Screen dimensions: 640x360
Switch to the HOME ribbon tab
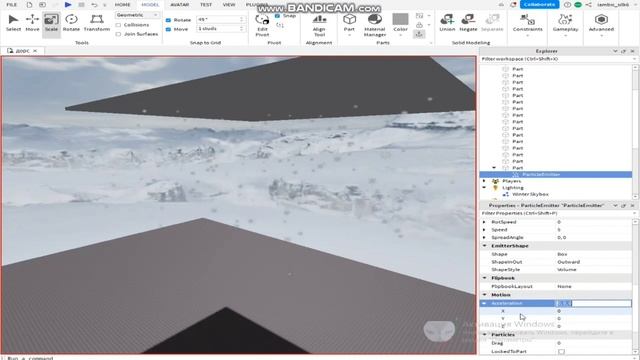[x=122, y=4]
